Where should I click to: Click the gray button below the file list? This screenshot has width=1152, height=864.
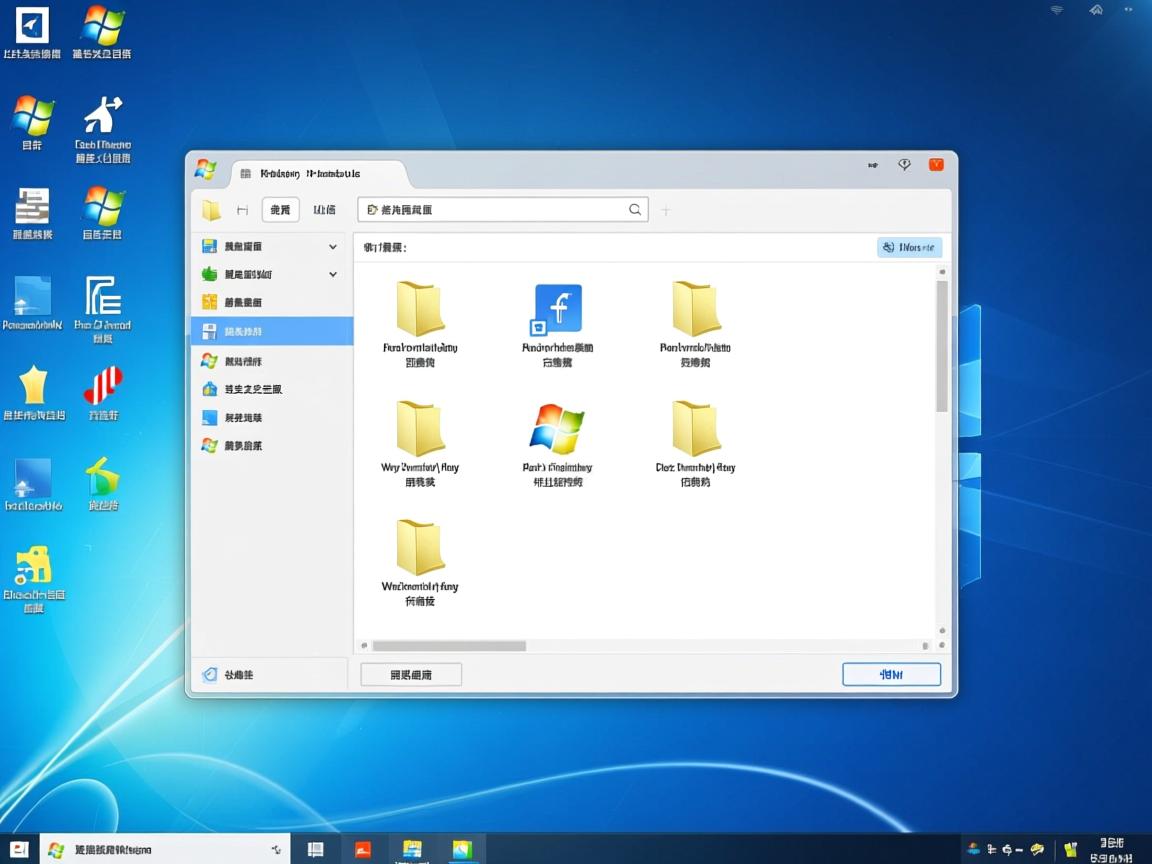point(411,675)
